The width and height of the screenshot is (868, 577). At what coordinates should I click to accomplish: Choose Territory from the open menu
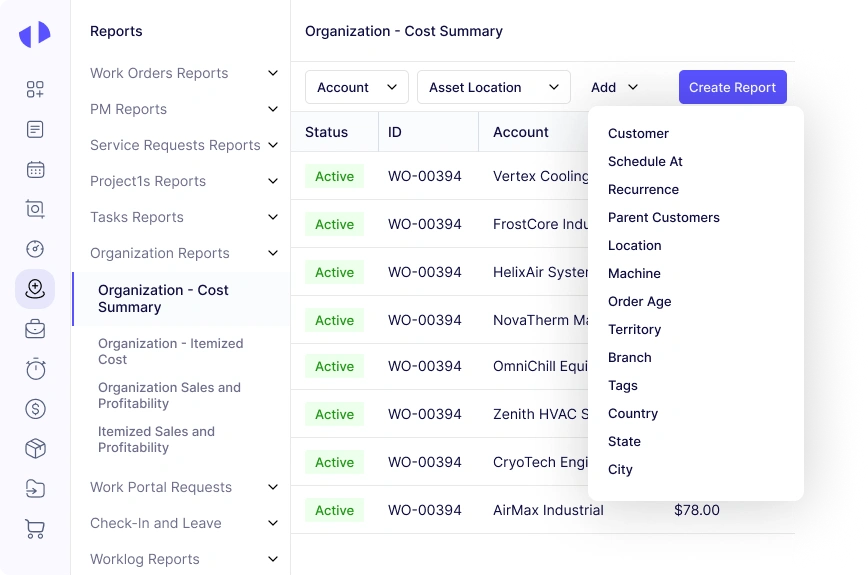point(634,329)
